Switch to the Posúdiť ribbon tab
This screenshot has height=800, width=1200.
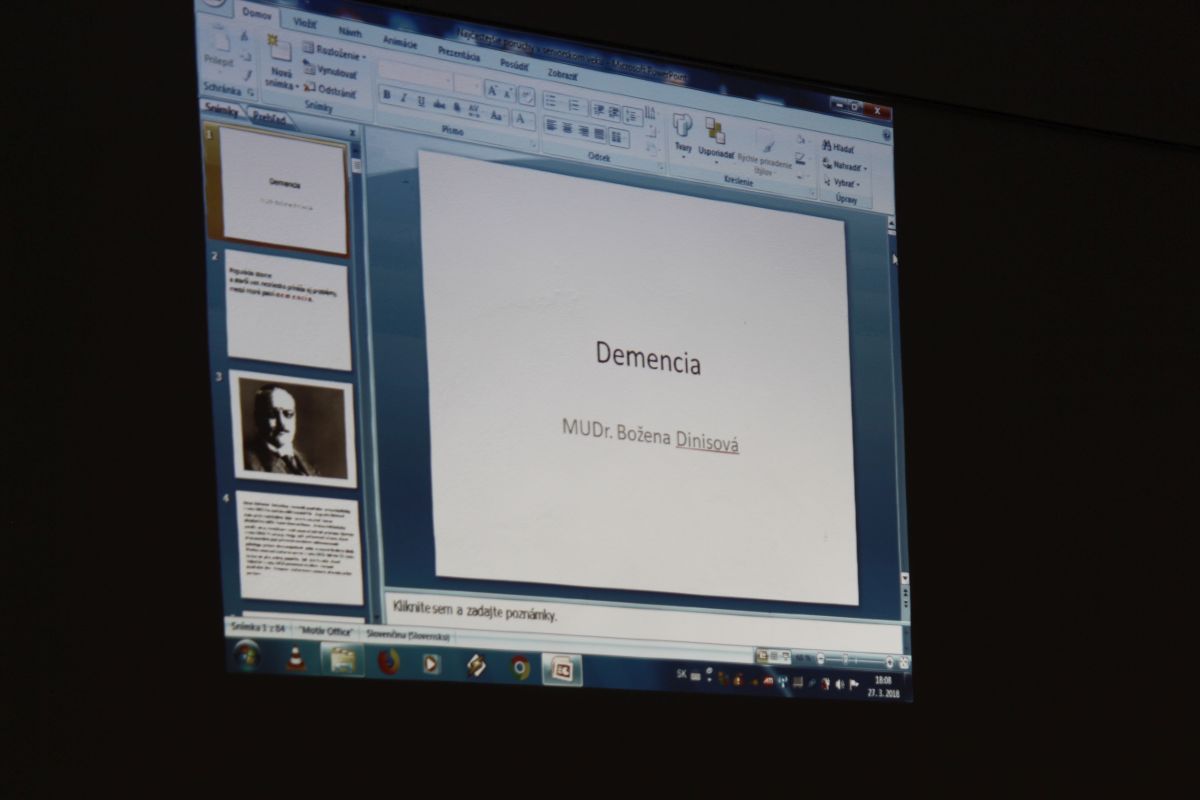coord(514,64)
